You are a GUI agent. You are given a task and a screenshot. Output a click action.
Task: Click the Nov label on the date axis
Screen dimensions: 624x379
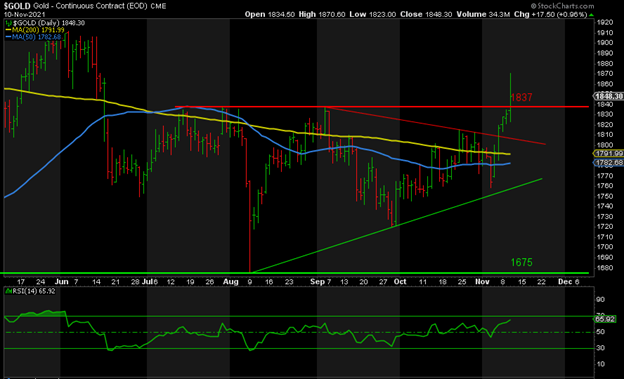pyautogui.click(x=482, y=282)
